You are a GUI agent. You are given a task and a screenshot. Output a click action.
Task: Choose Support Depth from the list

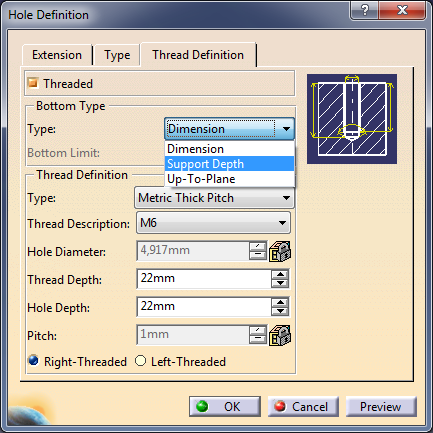[x=229, y=164]
